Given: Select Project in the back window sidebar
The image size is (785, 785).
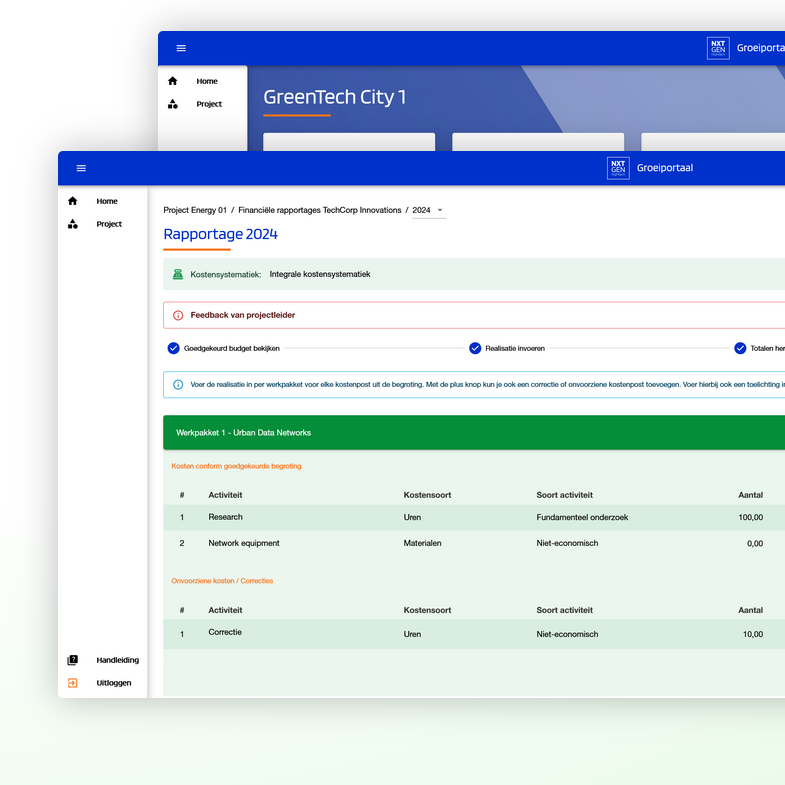Looking at the screenshot, I should pos(208,104).
